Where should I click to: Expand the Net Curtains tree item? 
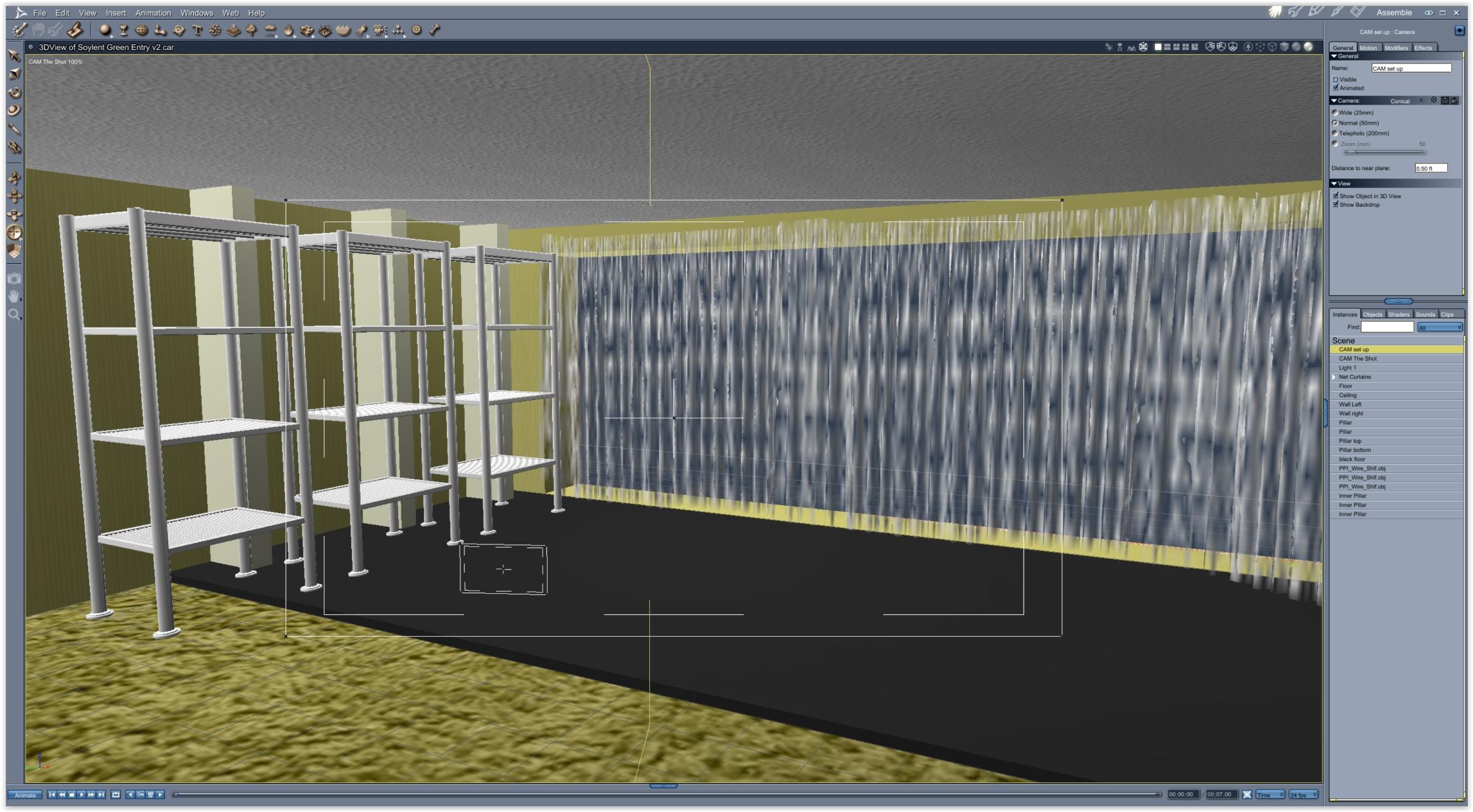1334,377
